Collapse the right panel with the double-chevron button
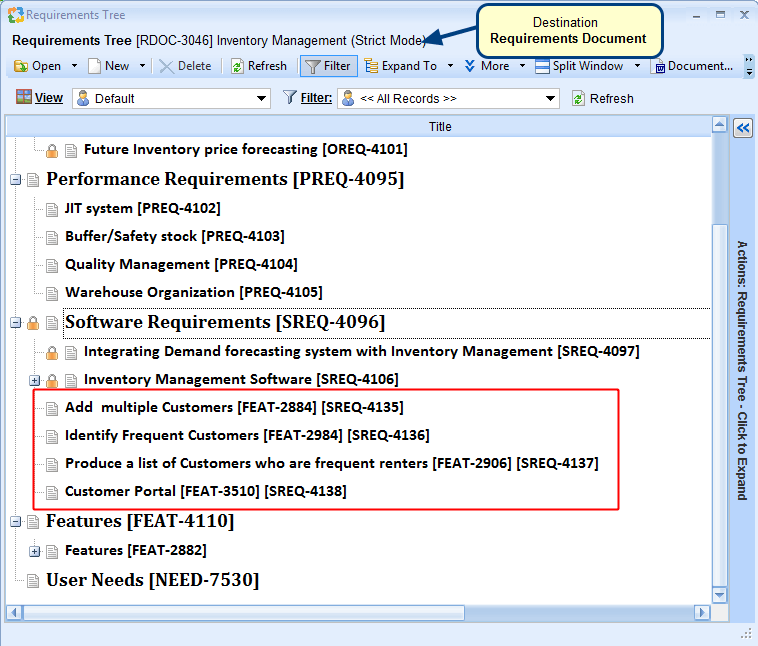The height and width of the screenshot is (646, 758). pos(743,127)
